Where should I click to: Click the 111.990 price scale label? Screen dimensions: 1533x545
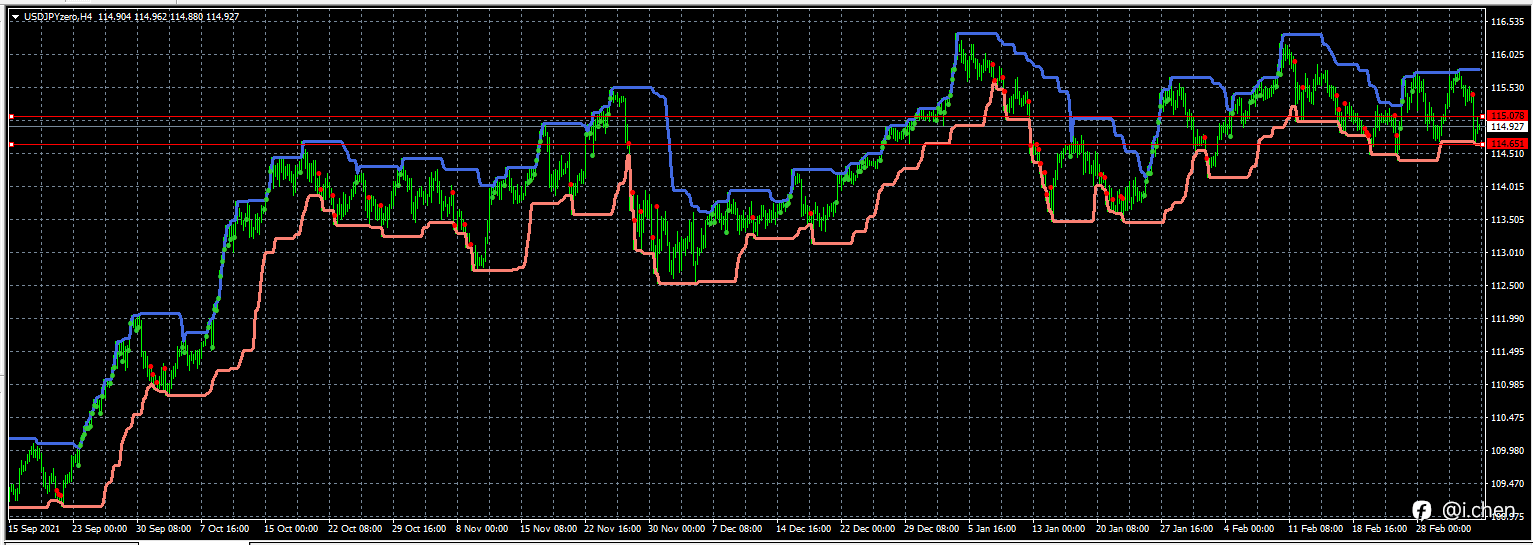click(x=1506, y=318)
